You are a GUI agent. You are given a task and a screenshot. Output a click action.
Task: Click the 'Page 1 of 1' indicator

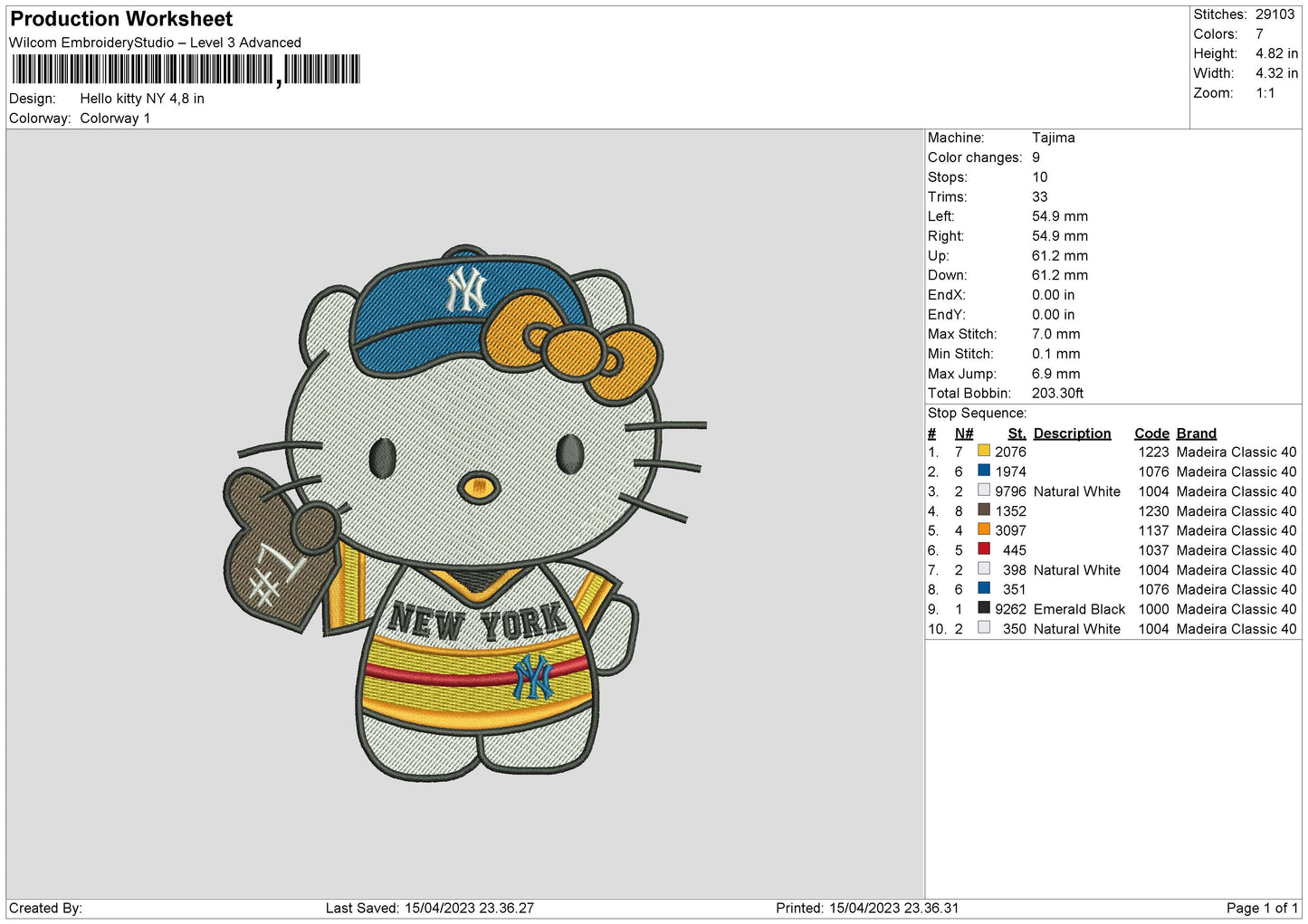pyautogui.click(x=1262, y=908)
